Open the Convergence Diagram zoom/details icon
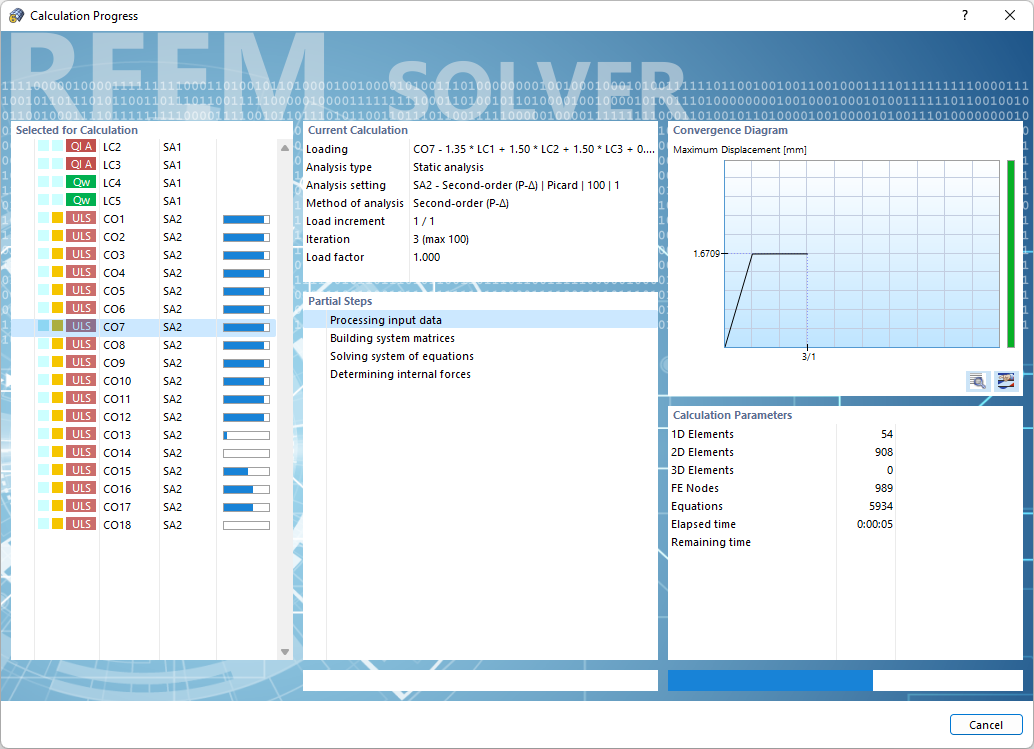Viewport: 1034px width, 749px height. [977, 382]
